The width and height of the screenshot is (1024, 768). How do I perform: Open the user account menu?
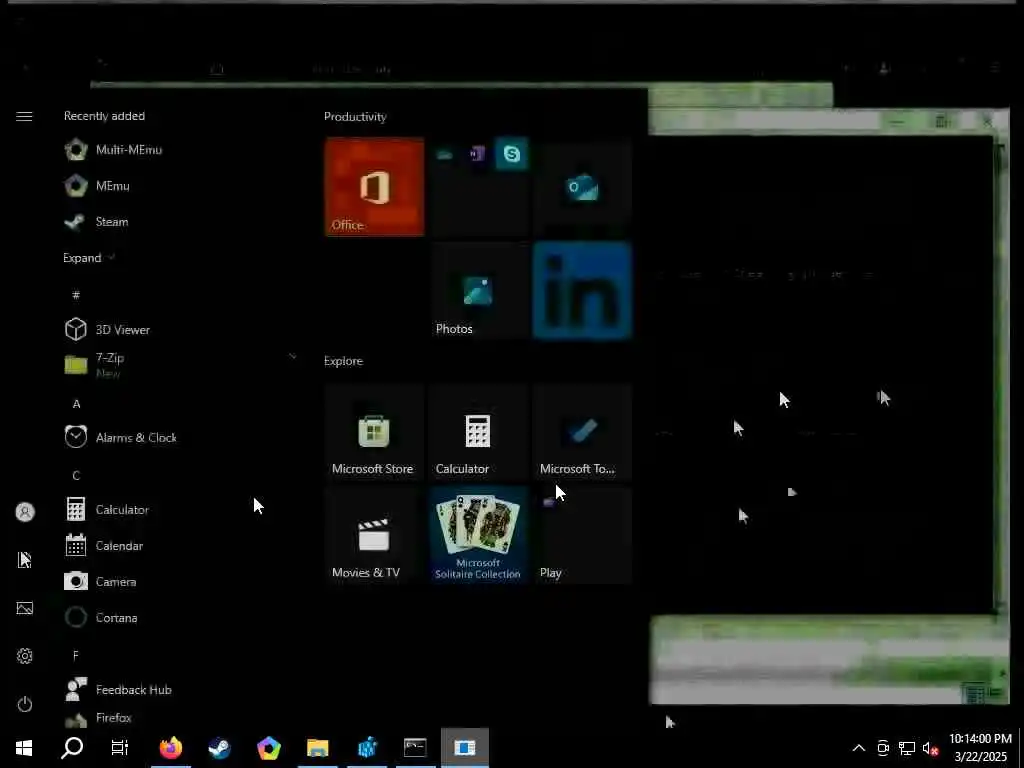(24, 512)
